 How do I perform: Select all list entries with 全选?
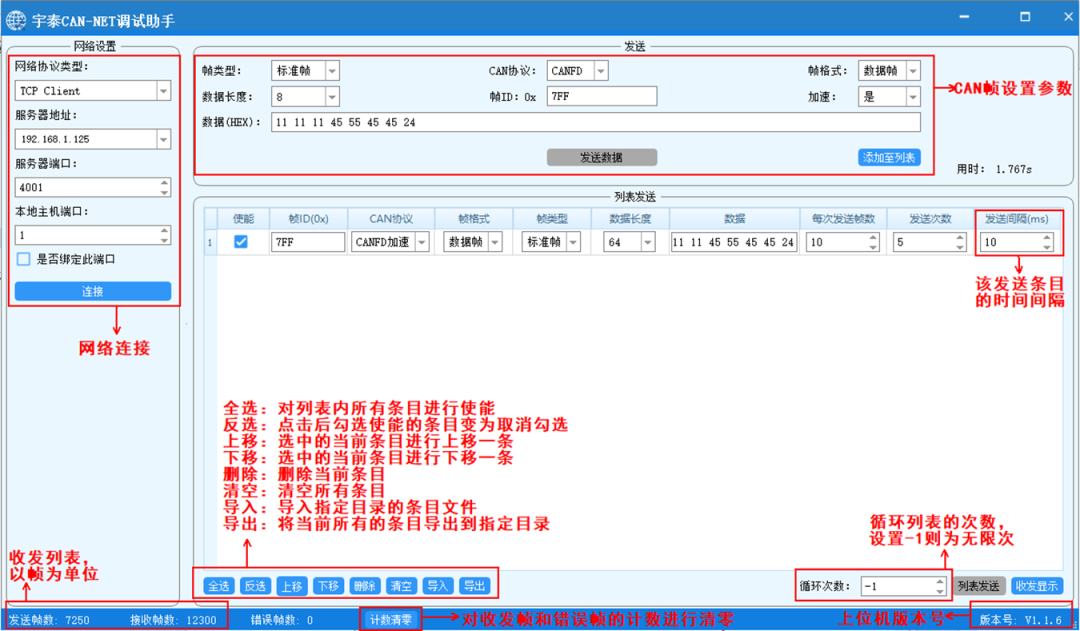218,586
